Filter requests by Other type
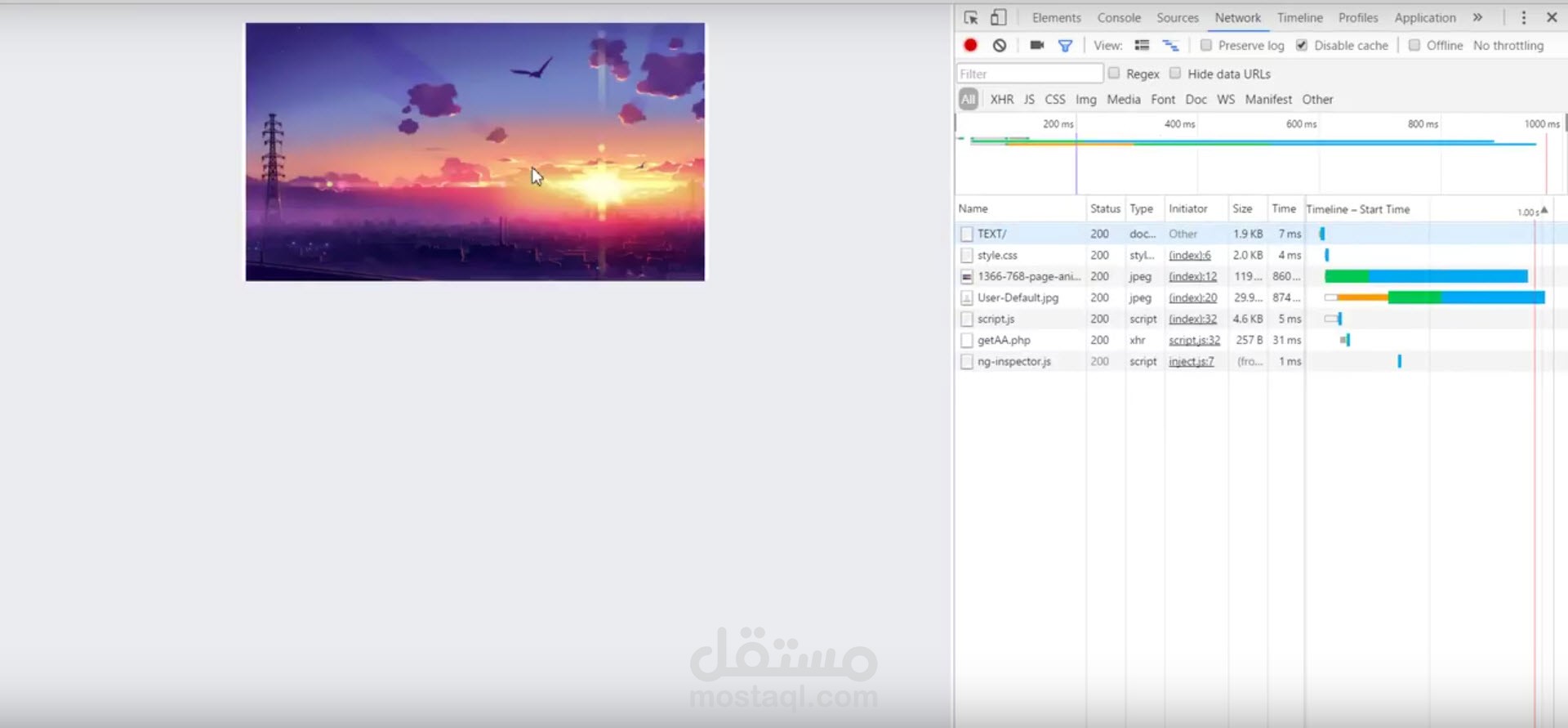The image size is (1568, 728). click(x=1317, y=99)
